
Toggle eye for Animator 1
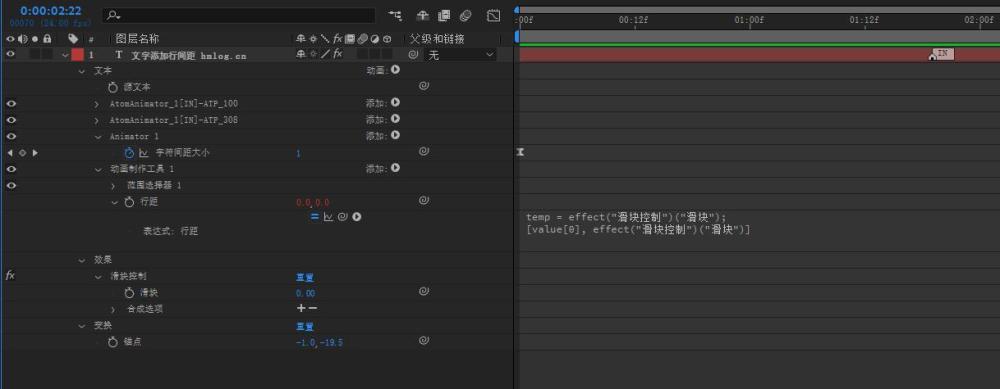pyautogui.click(x=10, y=136)
